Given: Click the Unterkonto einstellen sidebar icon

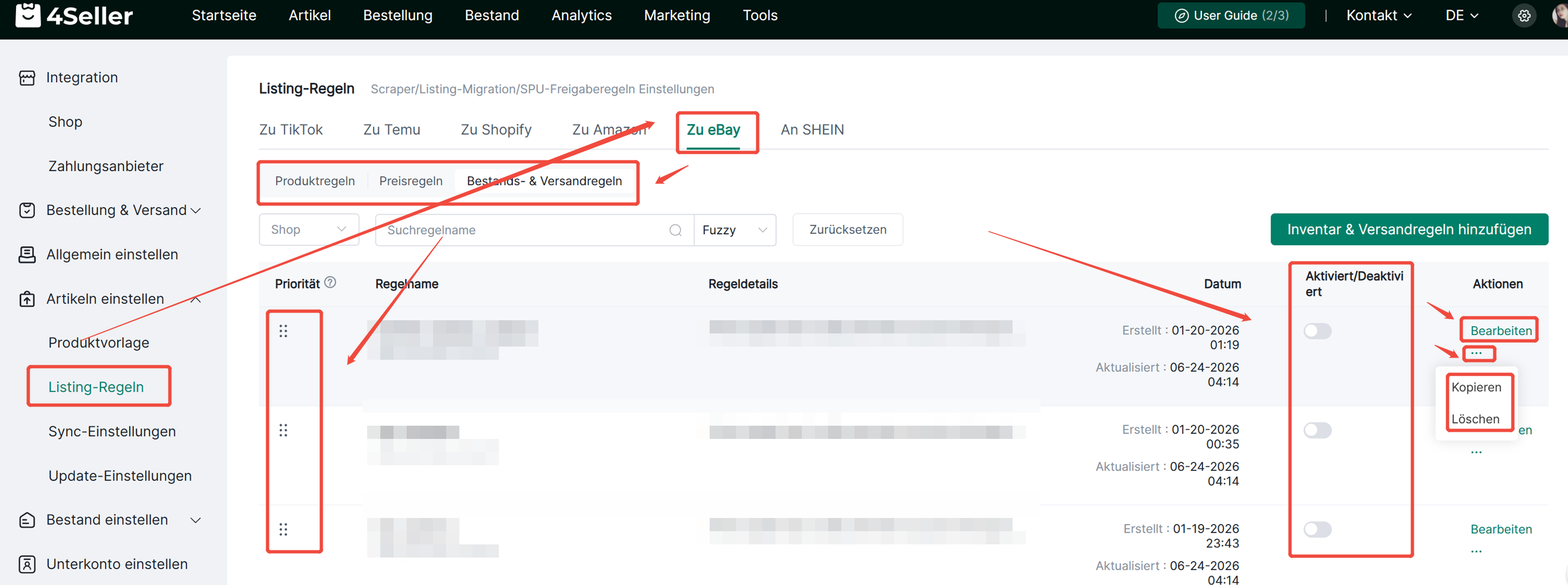Looking at the screenshot, I should pos(27,564).
